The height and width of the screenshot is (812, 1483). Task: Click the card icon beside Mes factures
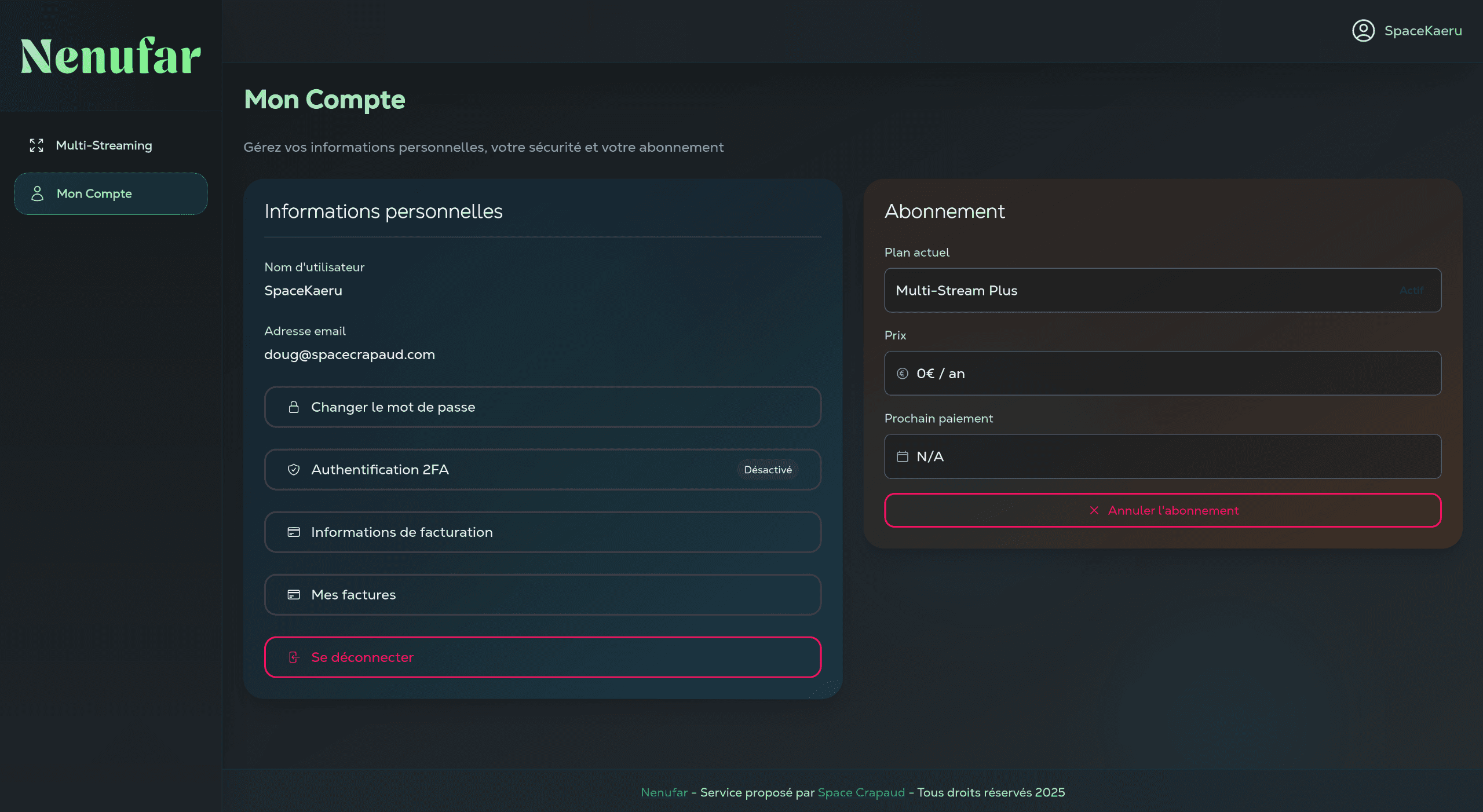[294, 595]
